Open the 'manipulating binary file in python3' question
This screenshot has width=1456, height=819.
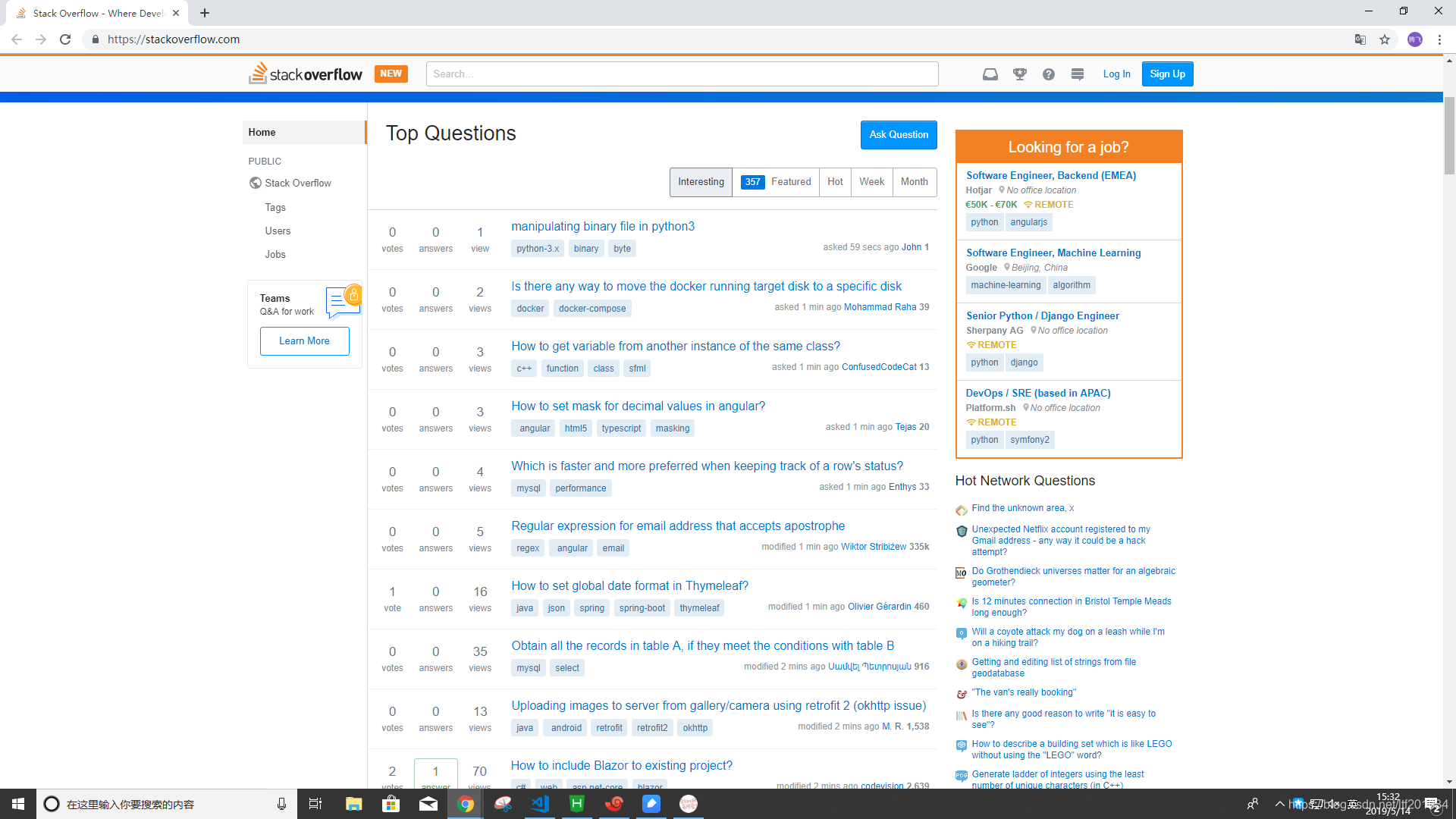click(603, 227)
